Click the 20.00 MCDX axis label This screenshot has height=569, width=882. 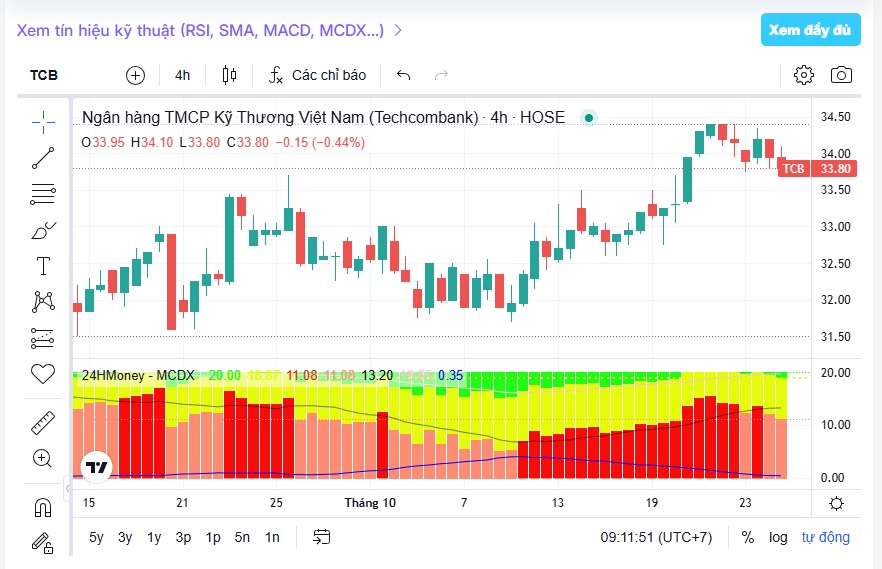[835, 373]
